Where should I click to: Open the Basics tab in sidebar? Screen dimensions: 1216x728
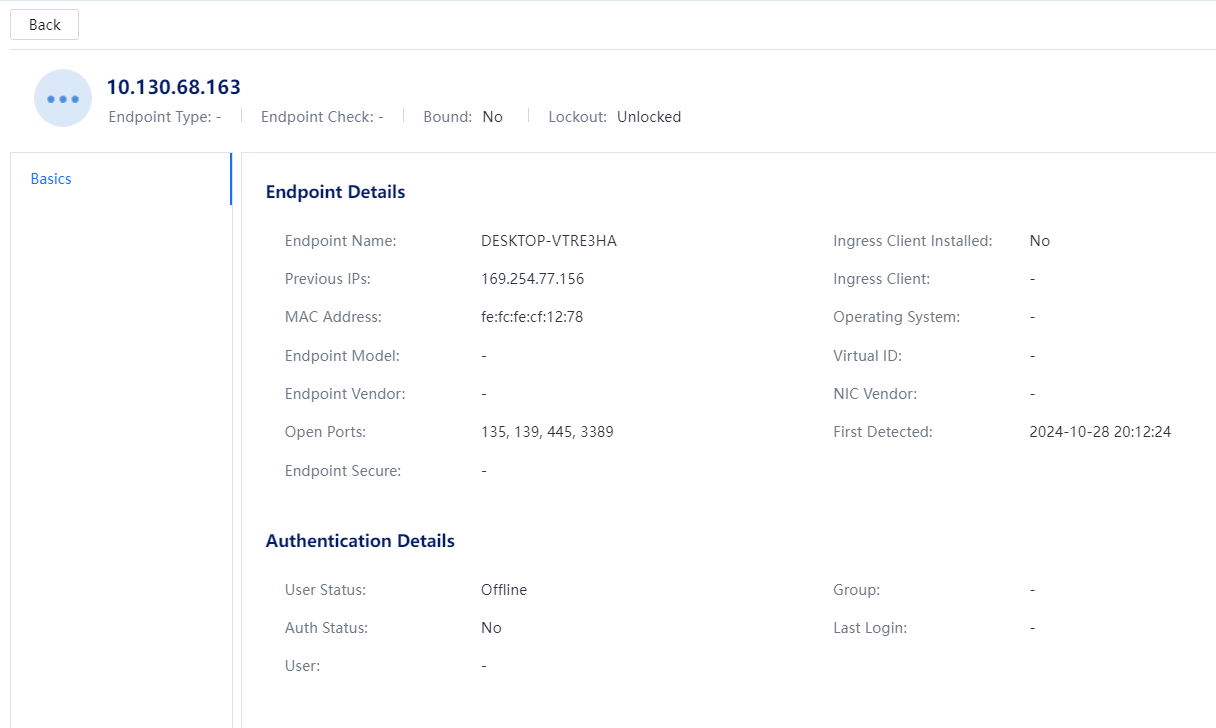pyautogui.click(x=51, y=179)
